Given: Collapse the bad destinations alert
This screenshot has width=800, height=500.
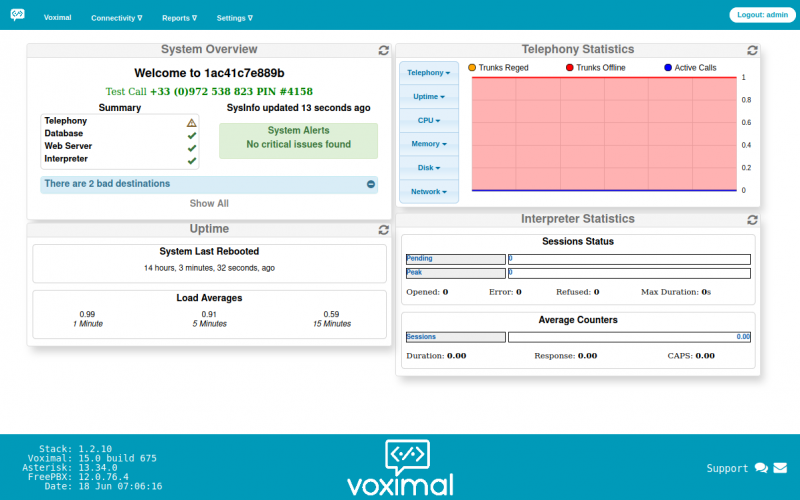Looking at the screenshot, I should point(370,184).
